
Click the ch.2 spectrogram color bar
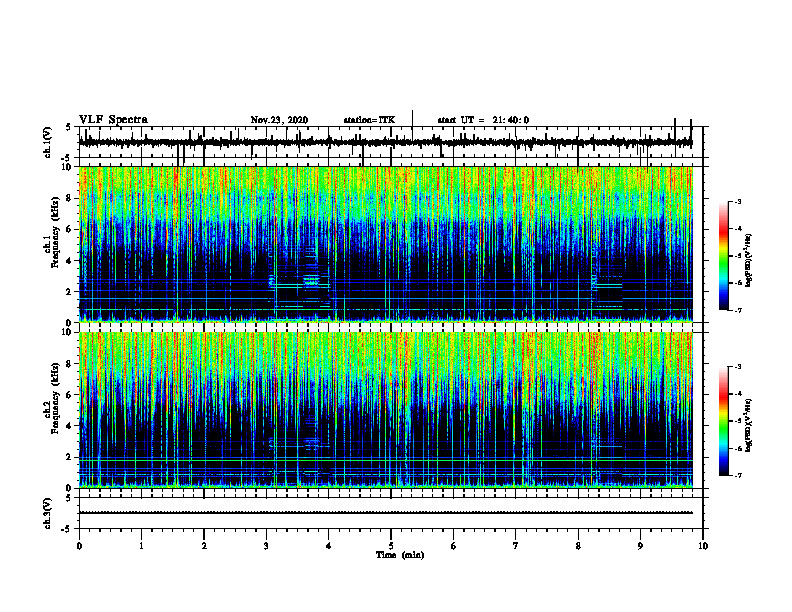(723, 421)
